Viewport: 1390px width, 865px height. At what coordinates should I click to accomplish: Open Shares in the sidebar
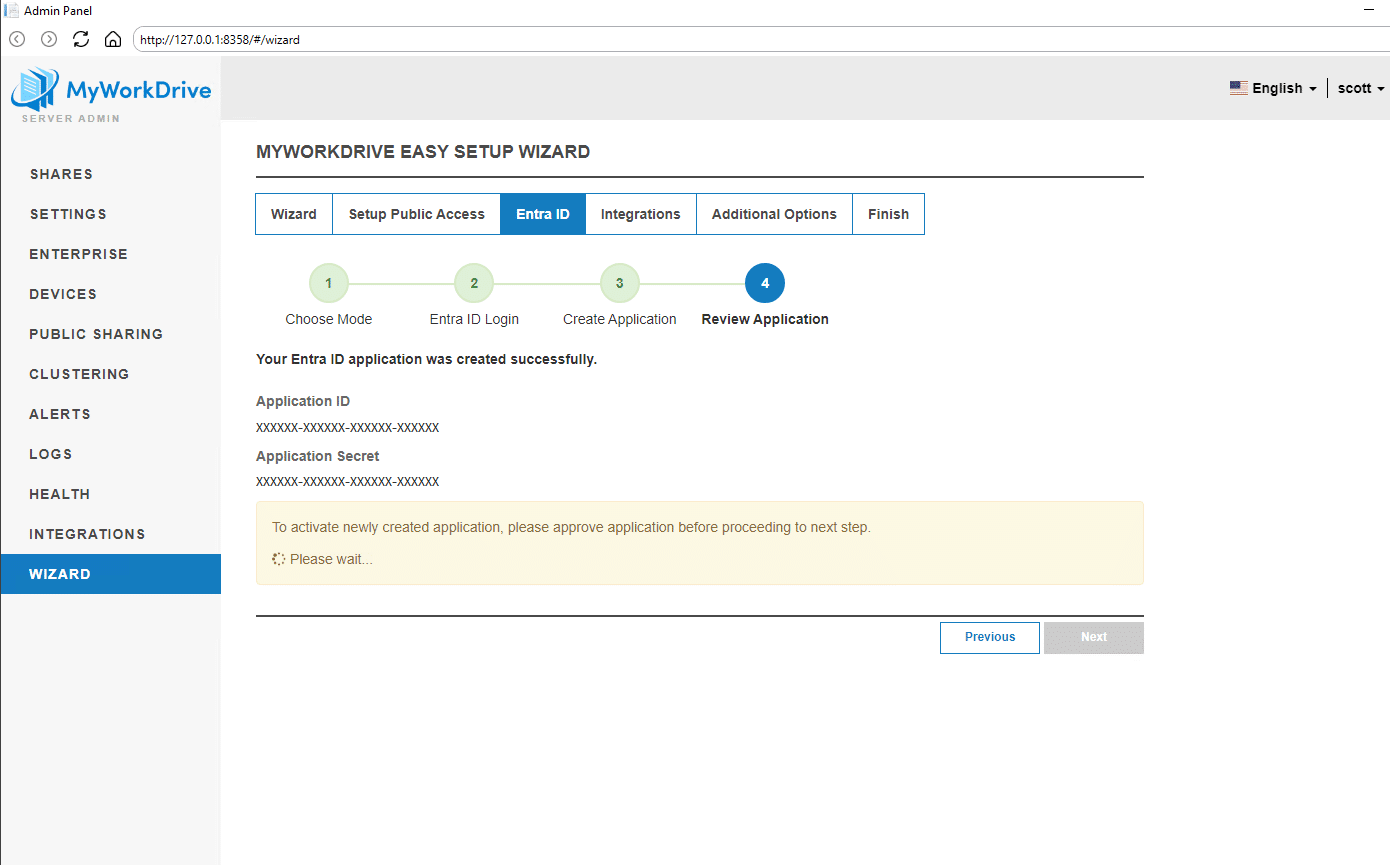61,174
